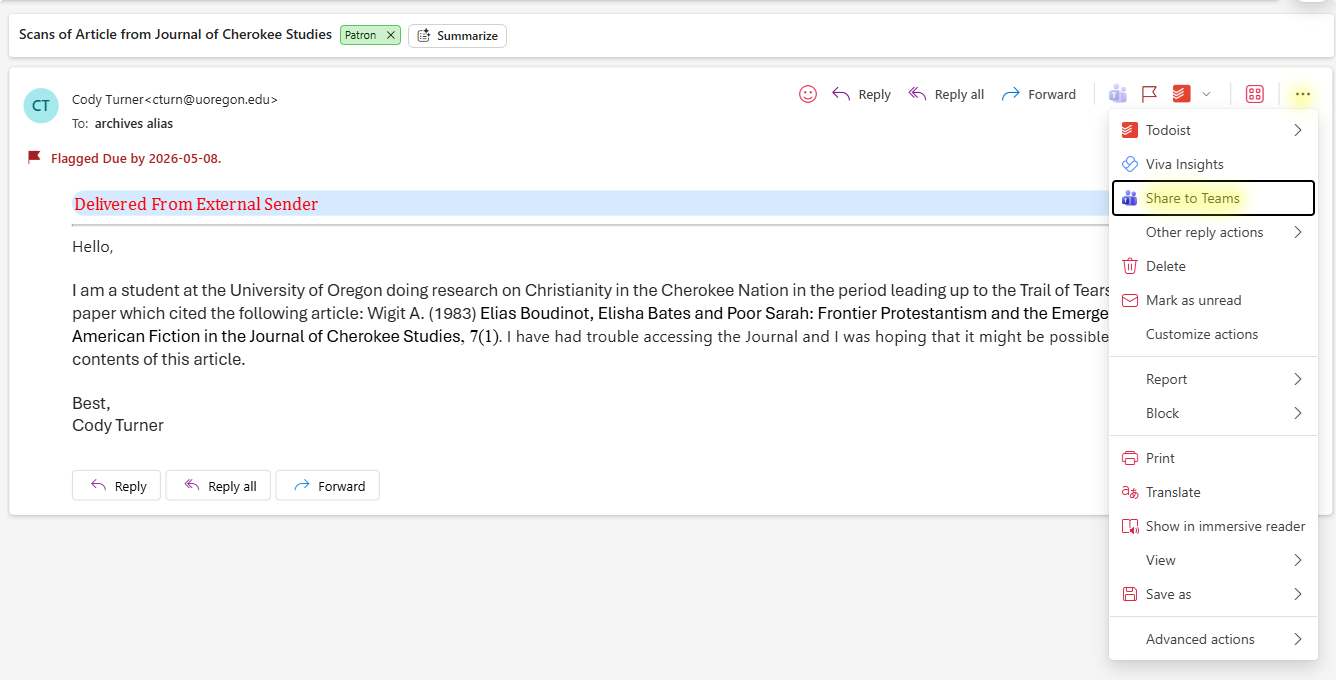The width and height of the screenshot is (1336, 680).
Task: Click the Teams icon in message toolbar
Action: point(1118,94)
